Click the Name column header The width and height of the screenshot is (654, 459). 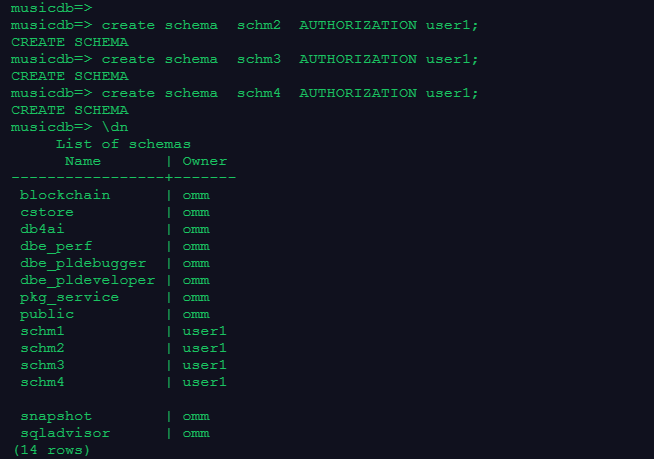(83, 161)
